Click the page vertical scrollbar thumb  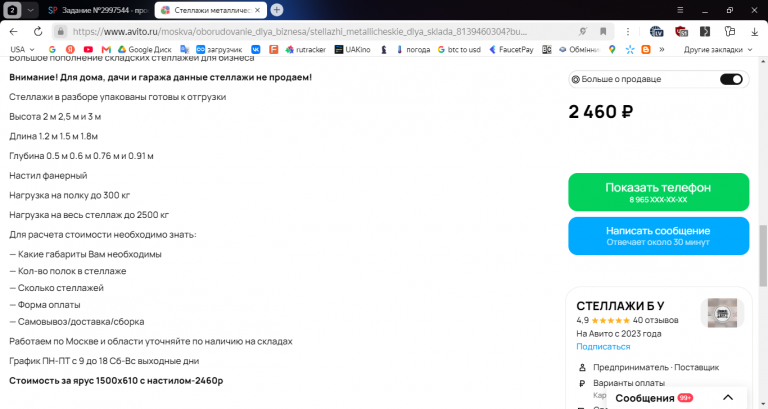click(763, 256)
